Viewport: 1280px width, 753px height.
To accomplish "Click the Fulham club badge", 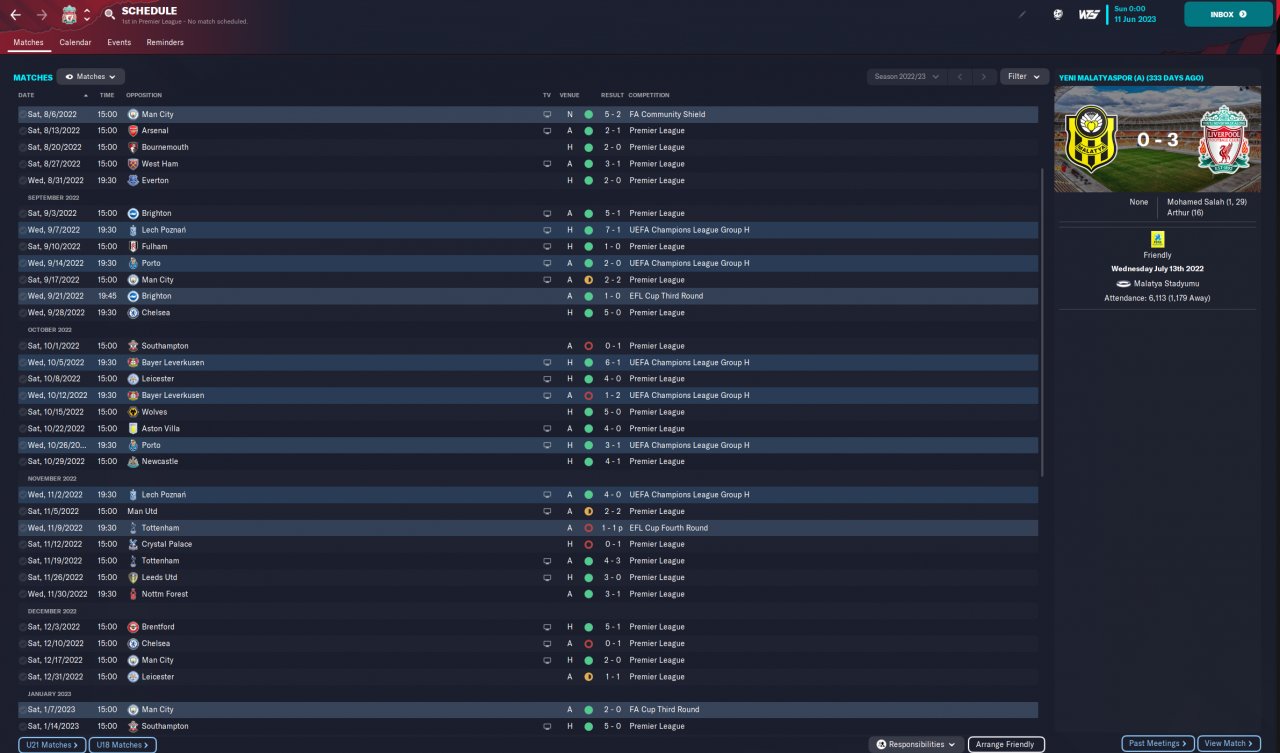I will click(x=133, y=246).
